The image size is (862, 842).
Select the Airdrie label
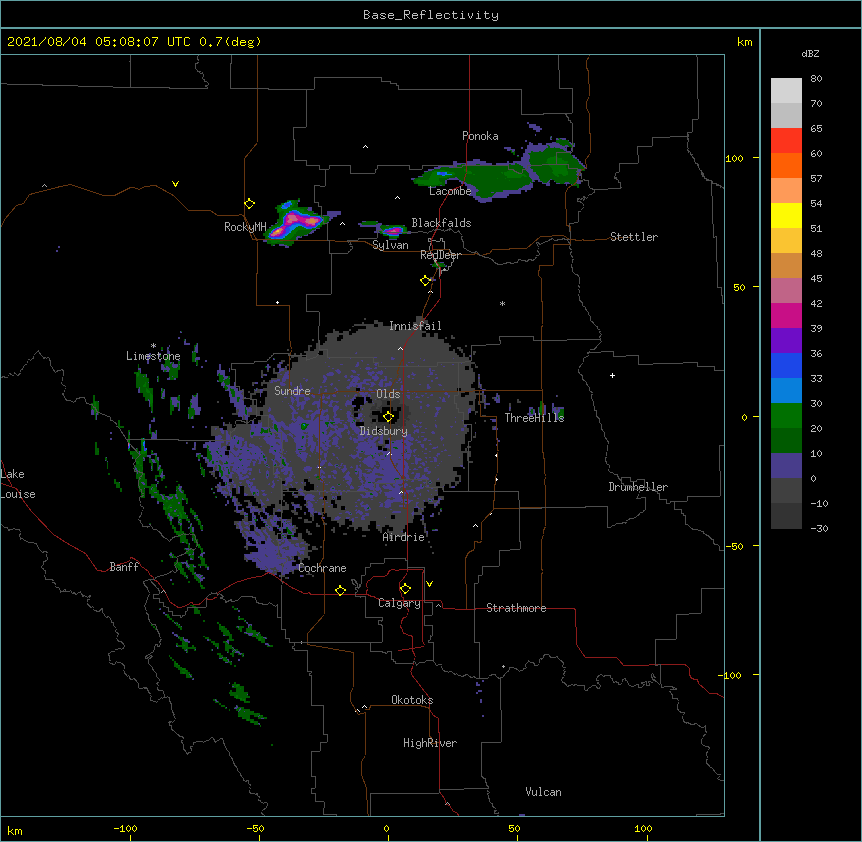point(404,537)
